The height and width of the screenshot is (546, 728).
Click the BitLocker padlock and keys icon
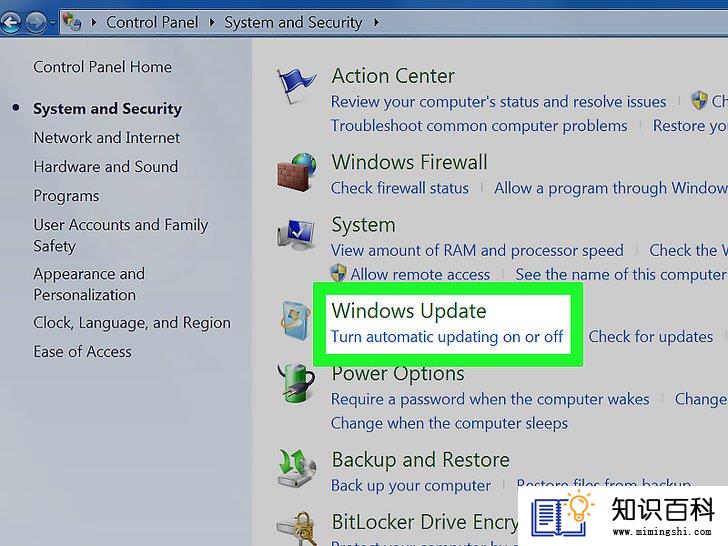[x=299, y=528]
